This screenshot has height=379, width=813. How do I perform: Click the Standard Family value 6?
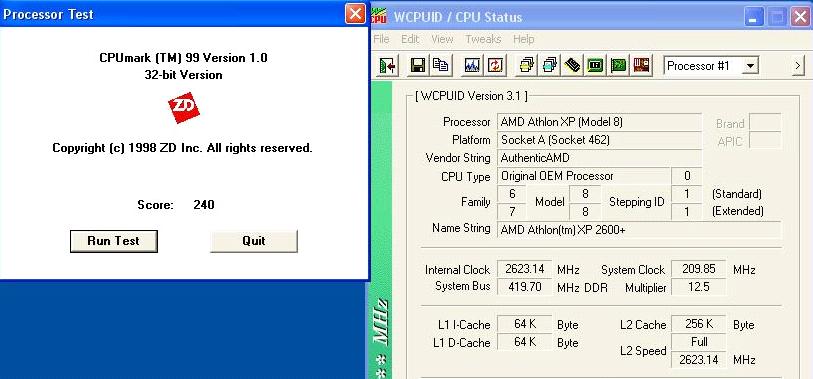point(512,193)
